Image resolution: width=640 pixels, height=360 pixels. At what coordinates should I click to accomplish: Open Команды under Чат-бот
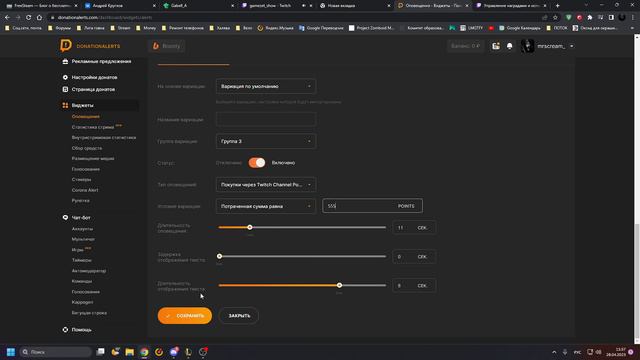click(x=82, y=281)
